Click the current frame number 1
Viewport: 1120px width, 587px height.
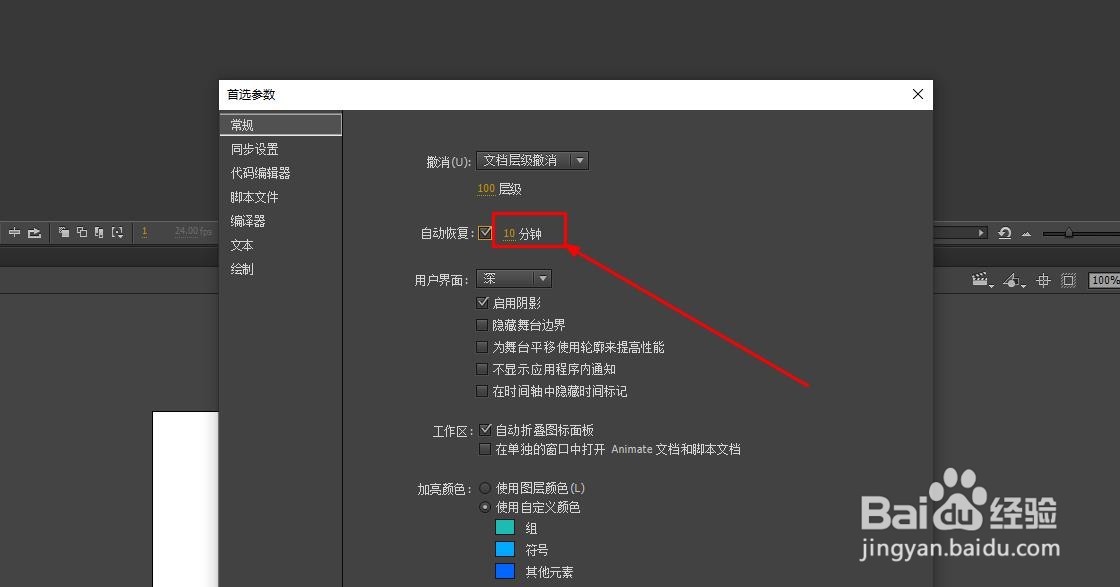144,231
